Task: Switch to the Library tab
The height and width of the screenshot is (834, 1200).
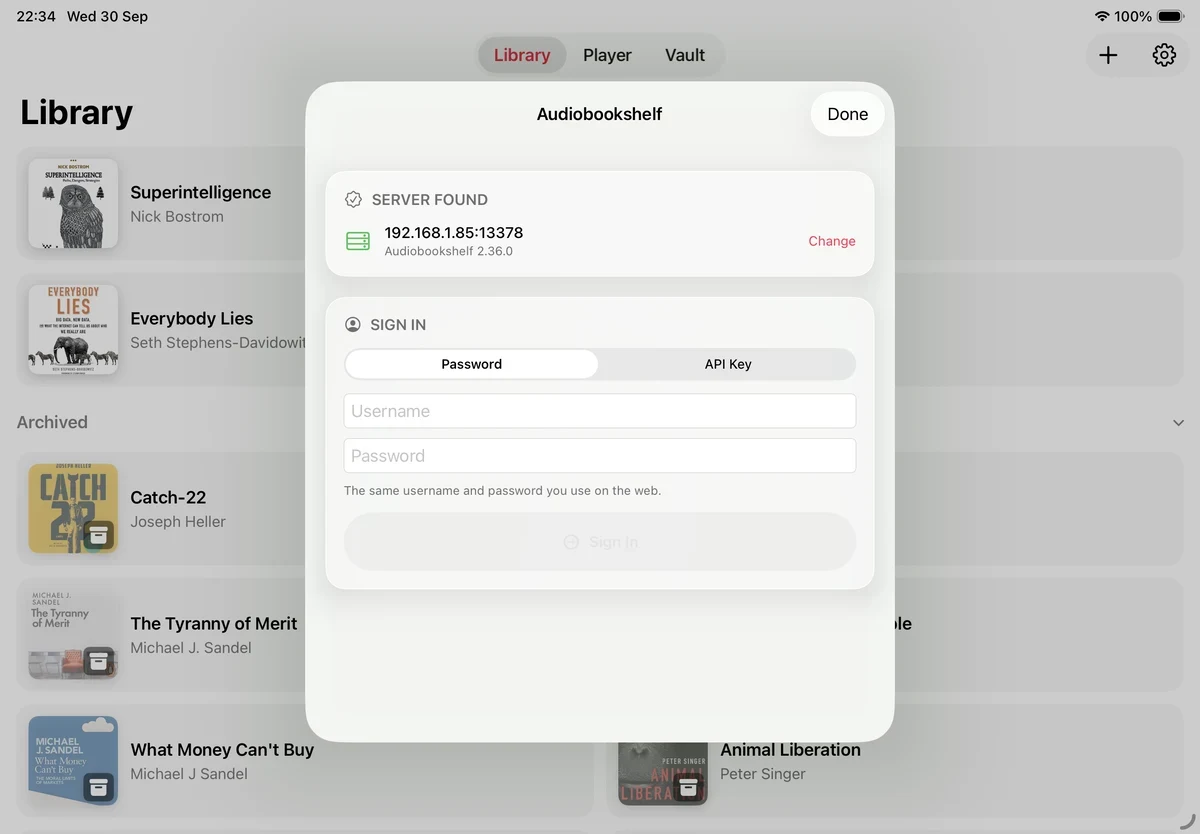Action: click(522, 55)
